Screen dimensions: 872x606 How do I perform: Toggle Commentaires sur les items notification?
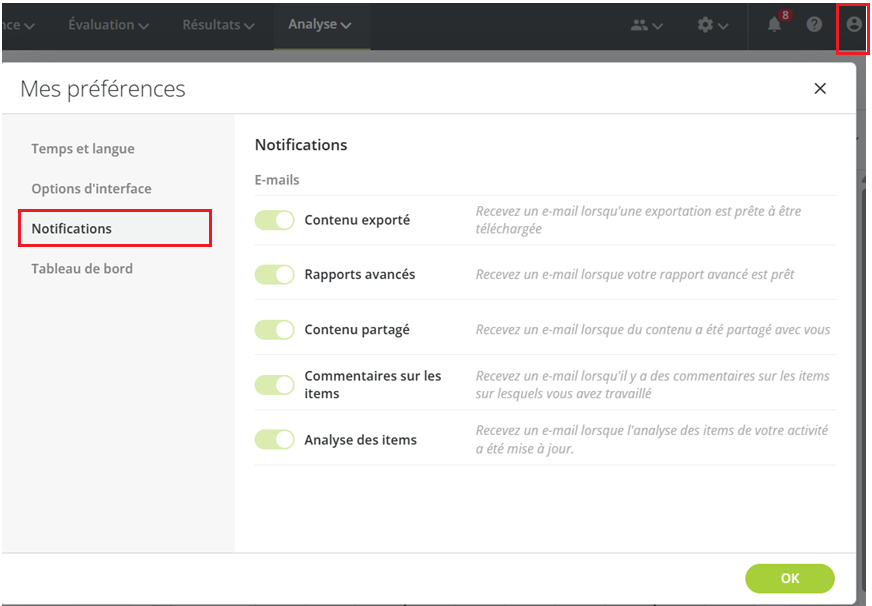point(275,385)
